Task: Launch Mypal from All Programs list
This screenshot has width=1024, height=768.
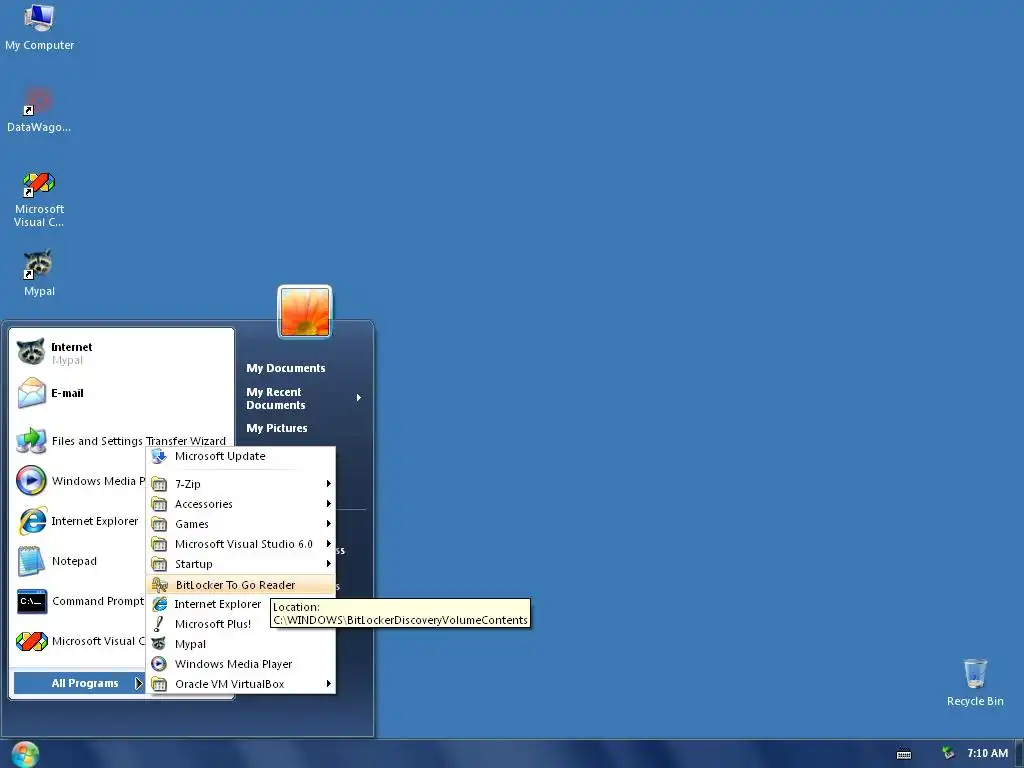Action: (241, 644)
